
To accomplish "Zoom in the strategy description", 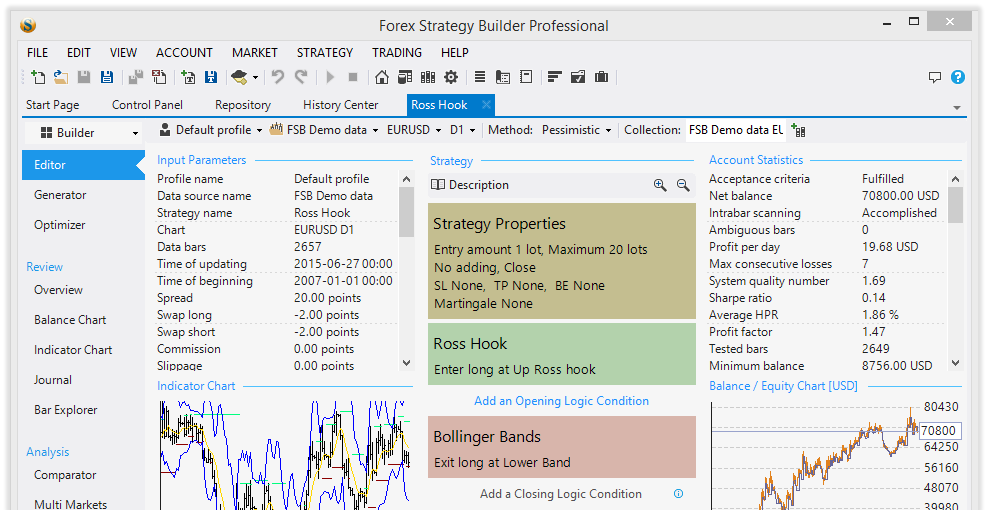I will 660,185.
